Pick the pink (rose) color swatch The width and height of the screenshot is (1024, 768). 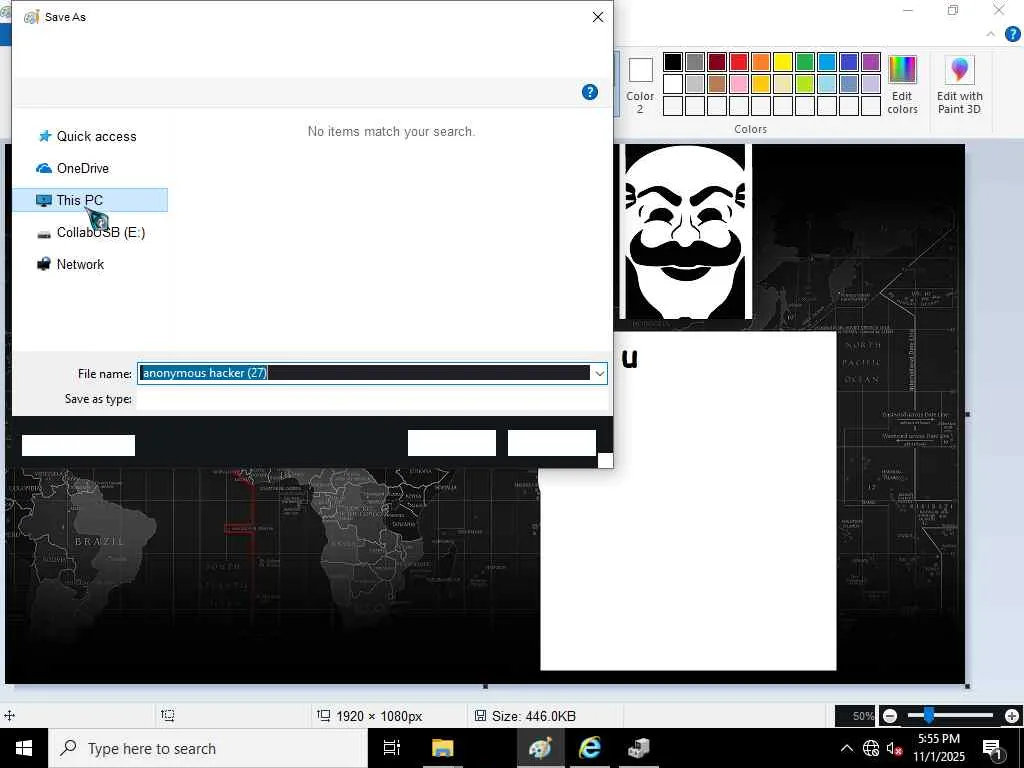coord(739,84)
